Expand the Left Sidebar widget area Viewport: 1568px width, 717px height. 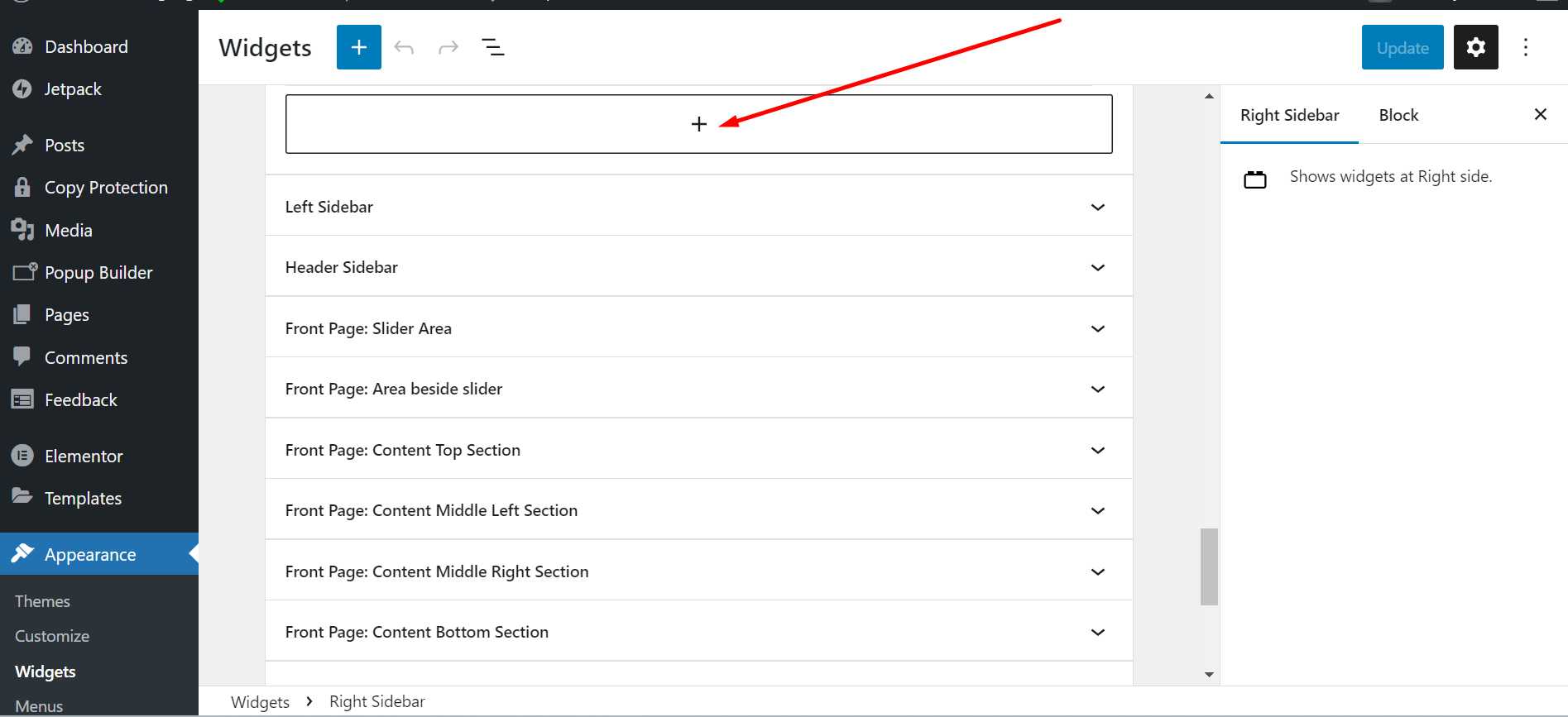click(x=1097, y=207)
